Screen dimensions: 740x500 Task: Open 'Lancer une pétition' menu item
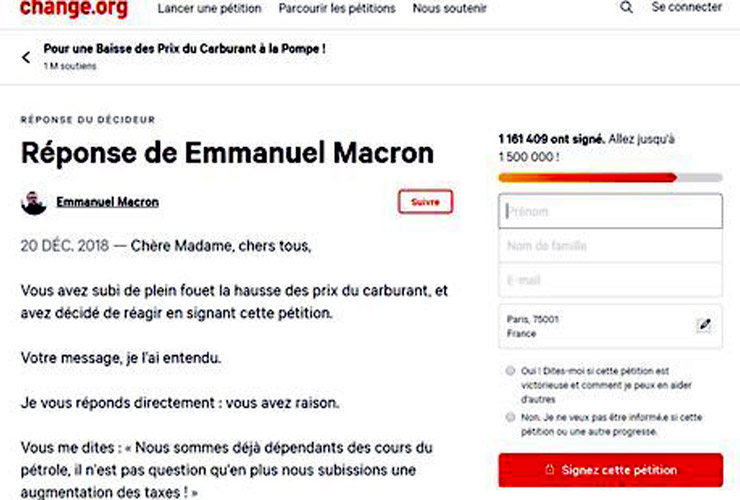click(210, 8)
